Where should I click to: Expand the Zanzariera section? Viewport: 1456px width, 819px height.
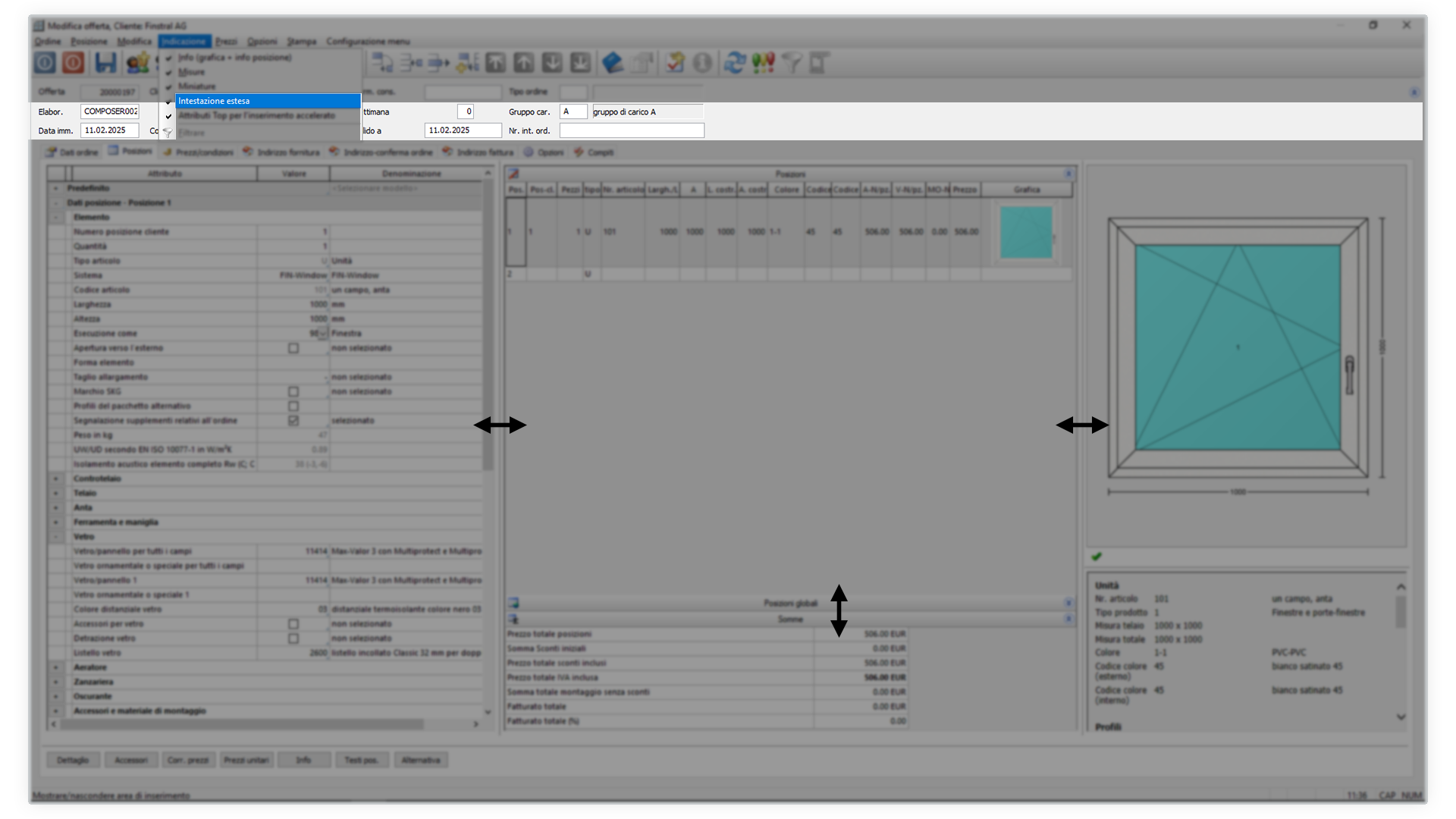pyautogui.click(x=56, y=682)
